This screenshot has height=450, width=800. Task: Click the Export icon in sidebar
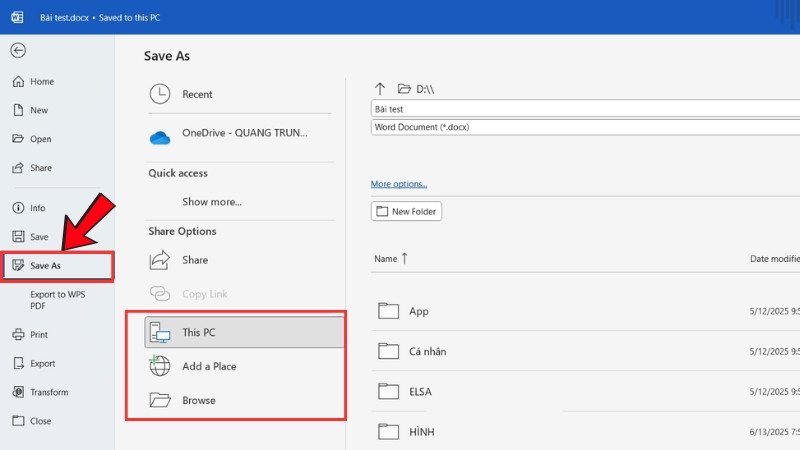(x=18, y=363)
